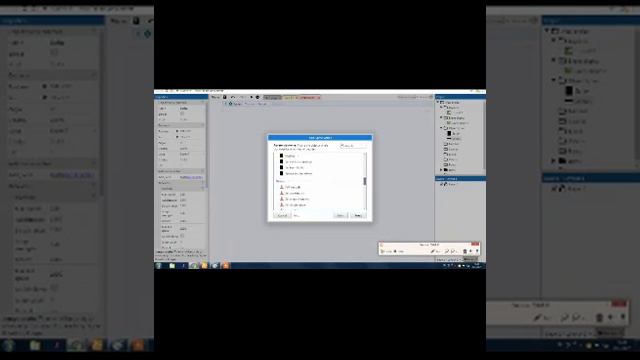Image resolution: width=640 pixels, height=360 pixels.
Task: Click the pen icon in the small recorder window
Action: 433,251
